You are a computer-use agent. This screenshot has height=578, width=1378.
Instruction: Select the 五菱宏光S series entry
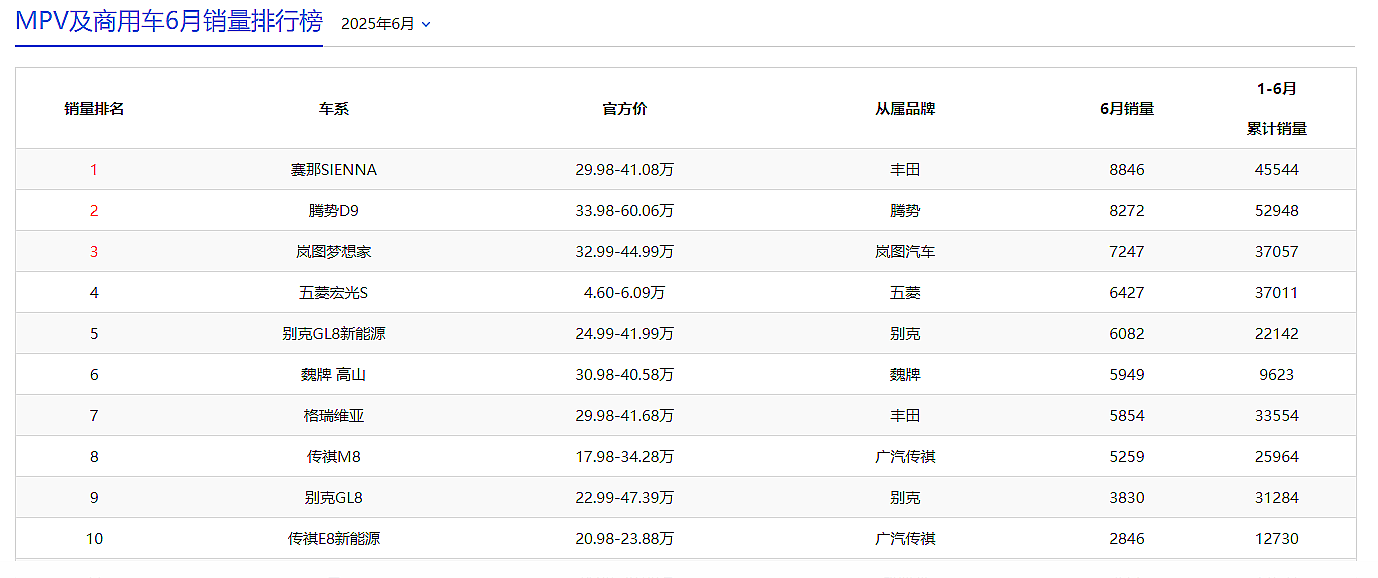tap(333, 293)
